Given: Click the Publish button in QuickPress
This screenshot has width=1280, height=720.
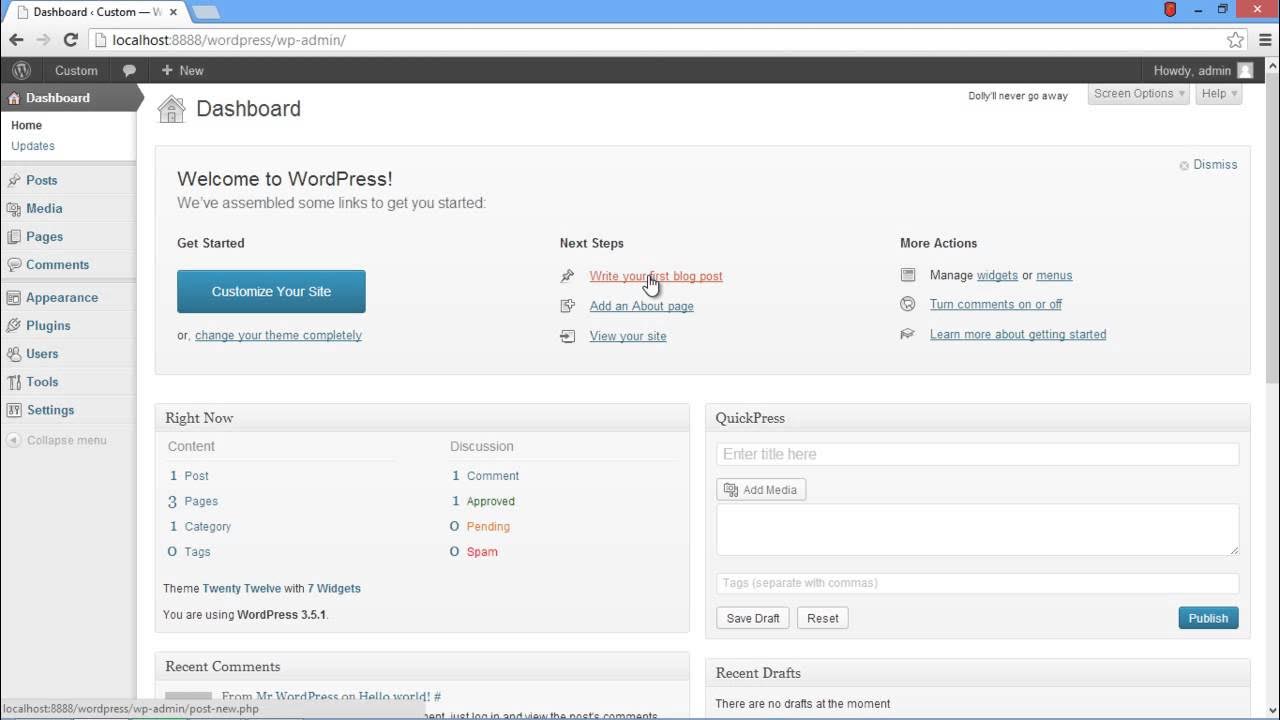Looking at the screenshot, I should 1208,618.
